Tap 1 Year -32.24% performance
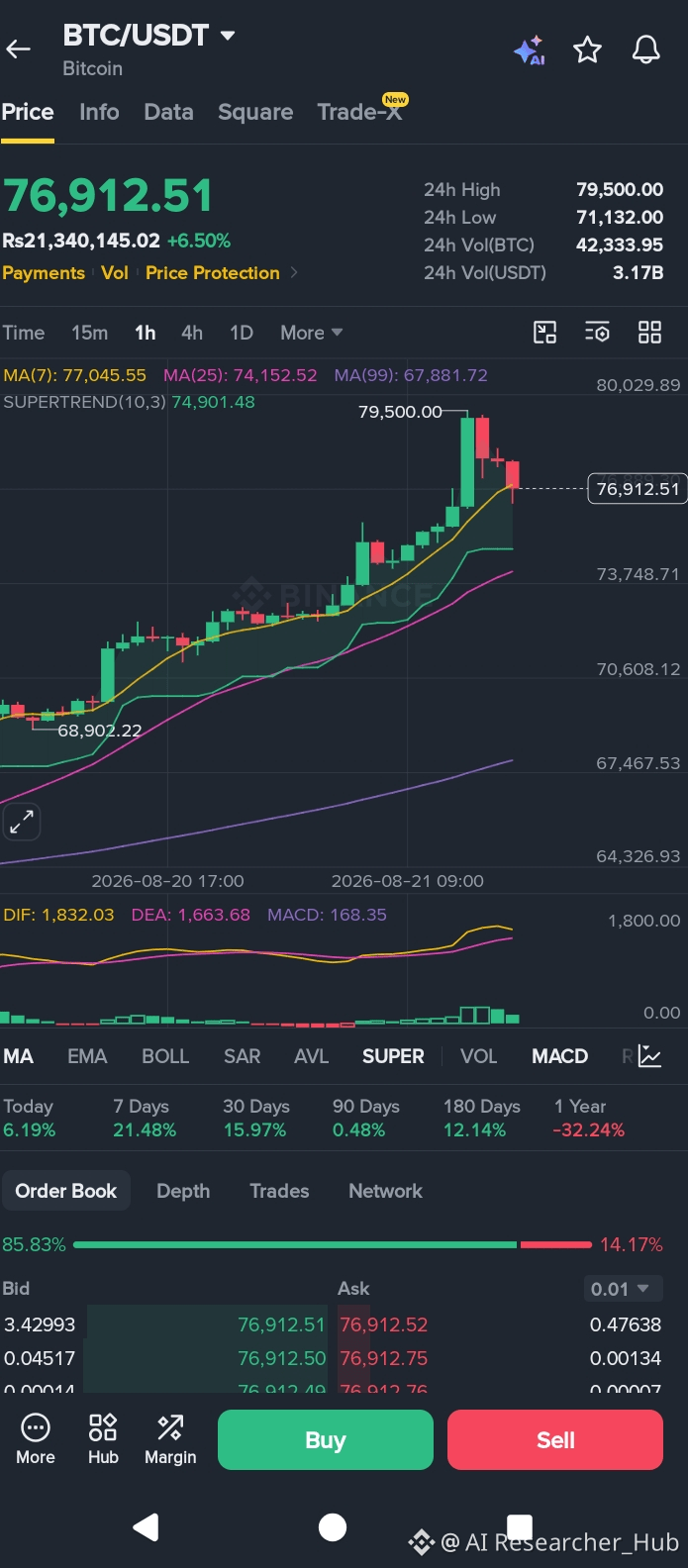The width and height of the screenshot is (688, 1568). tap(589, 1119)
